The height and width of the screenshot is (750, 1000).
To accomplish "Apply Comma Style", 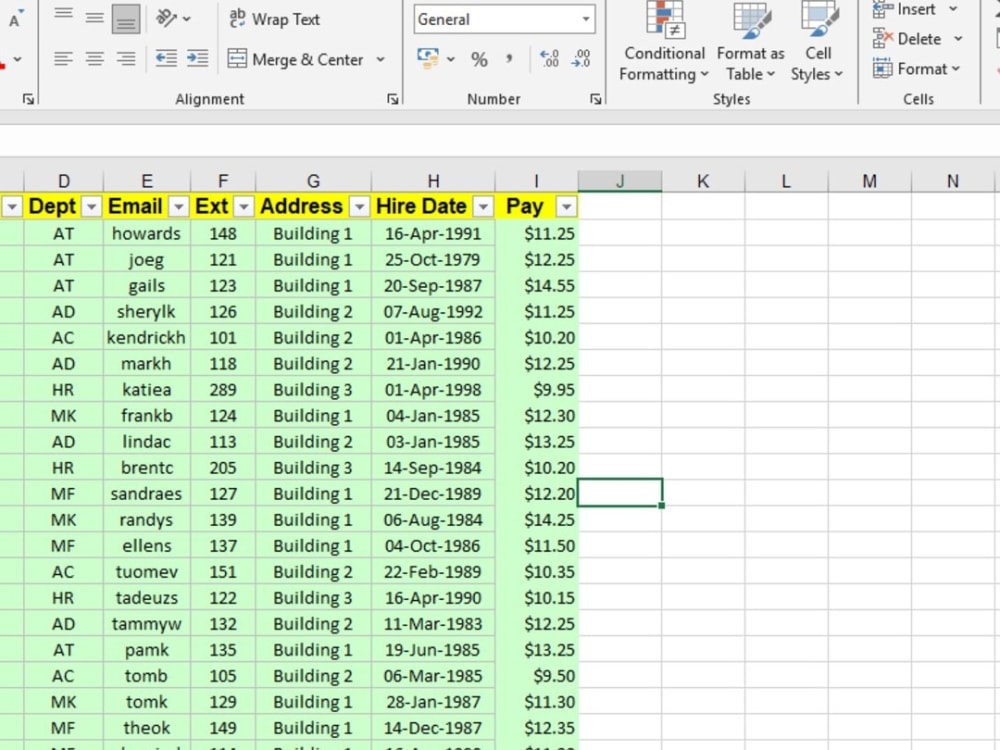I will click(x=509, y=59).
